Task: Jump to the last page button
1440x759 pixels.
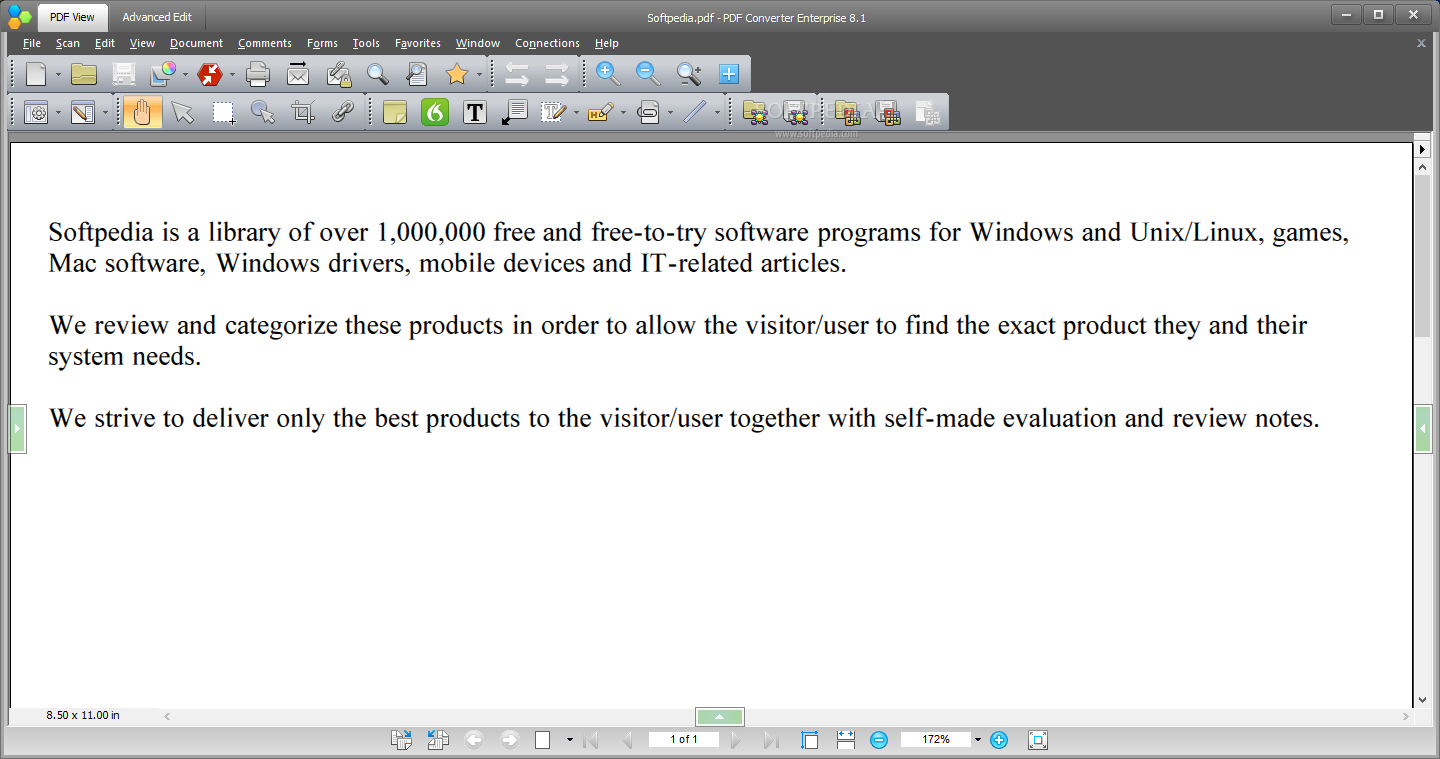Action: (x=771, y=740)
